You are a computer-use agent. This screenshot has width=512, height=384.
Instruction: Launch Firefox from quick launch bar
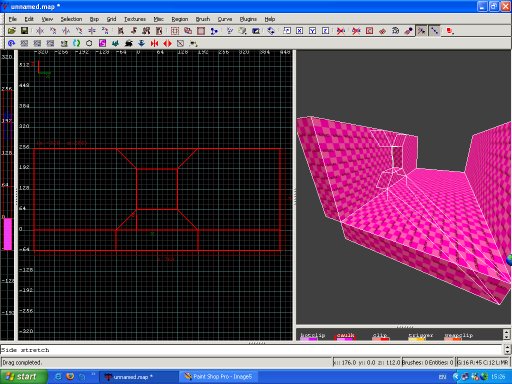[x=70, y=377]
